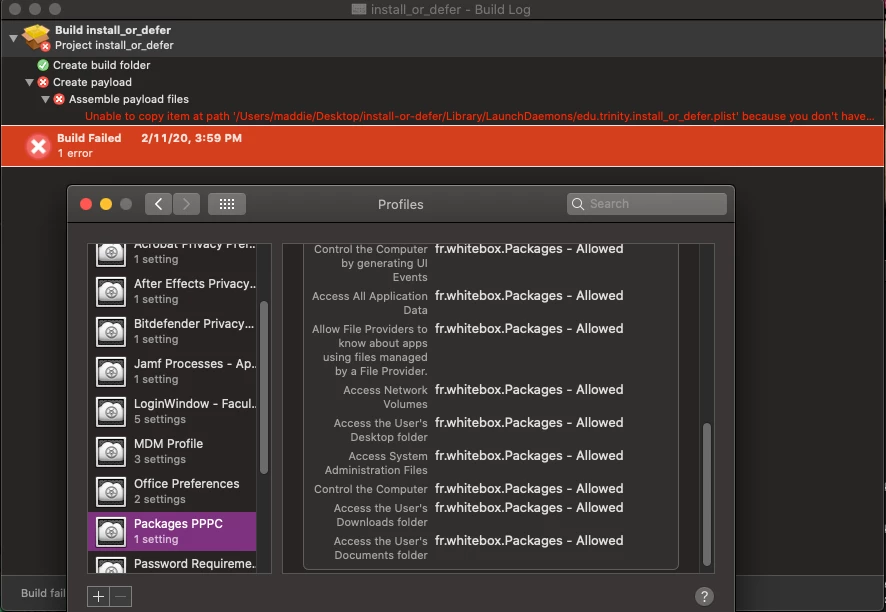Select the MDM Profile entry
The width and height of the screenshot is (886, 612).
(172, 452)
